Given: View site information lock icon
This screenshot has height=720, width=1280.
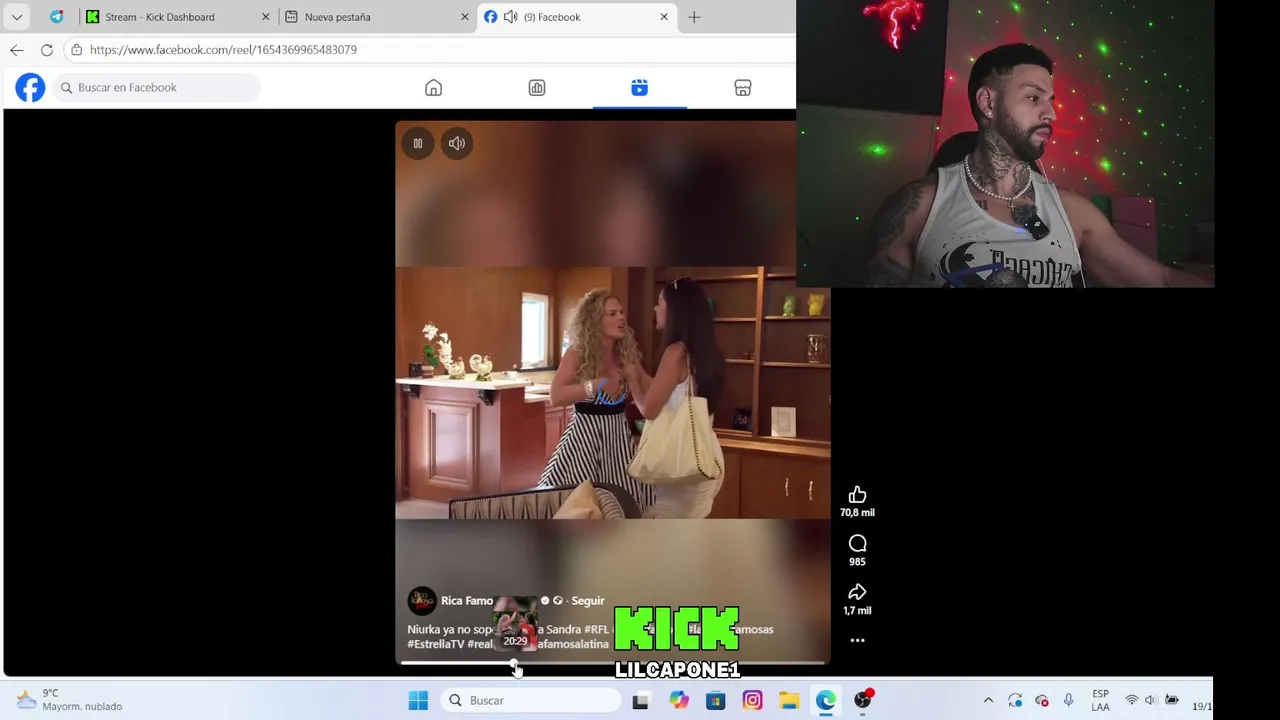Looking at the screenshot, I should [x=76, y=50].
